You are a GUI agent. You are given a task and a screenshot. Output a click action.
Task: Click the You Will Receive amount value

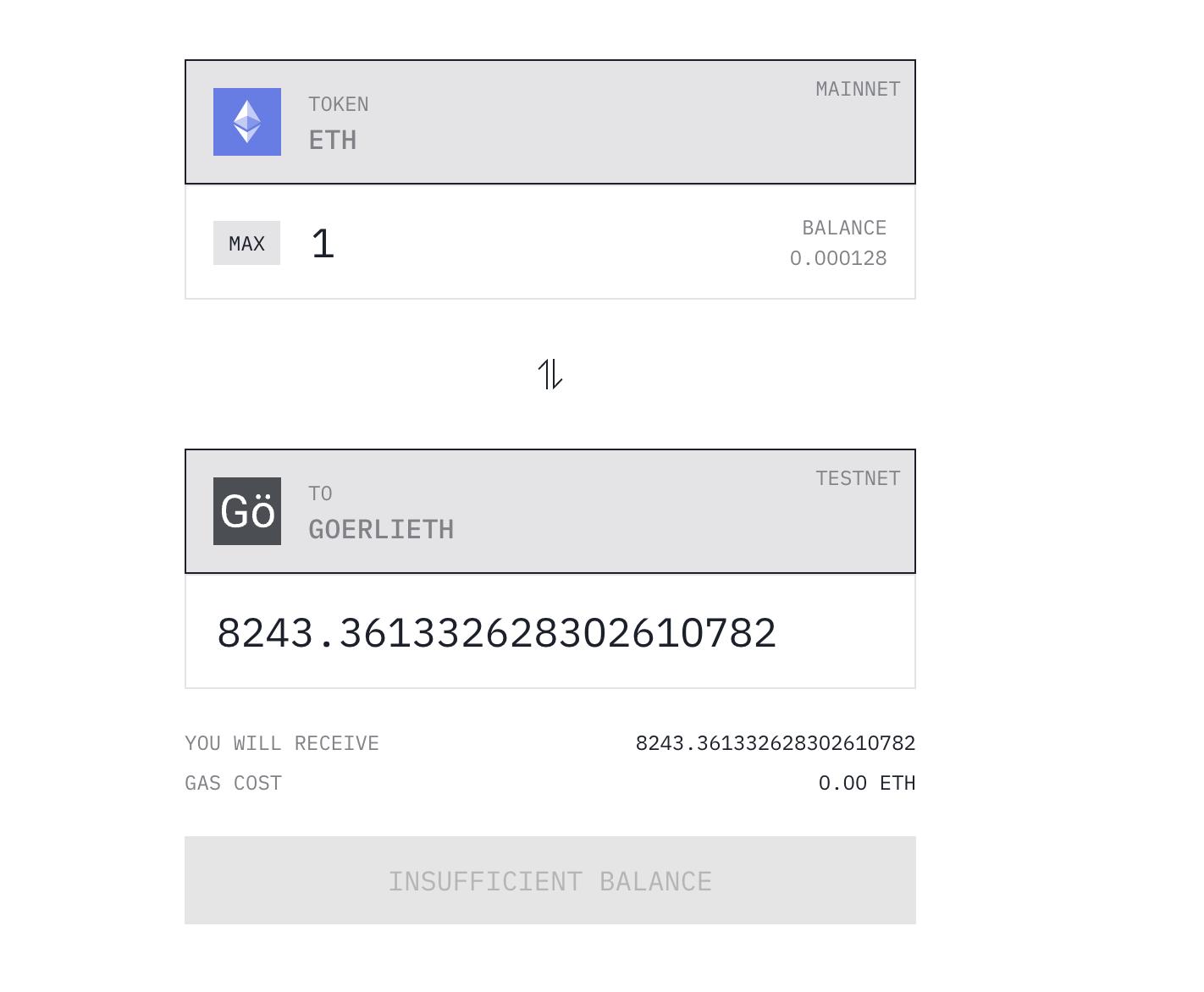(775, 743)
